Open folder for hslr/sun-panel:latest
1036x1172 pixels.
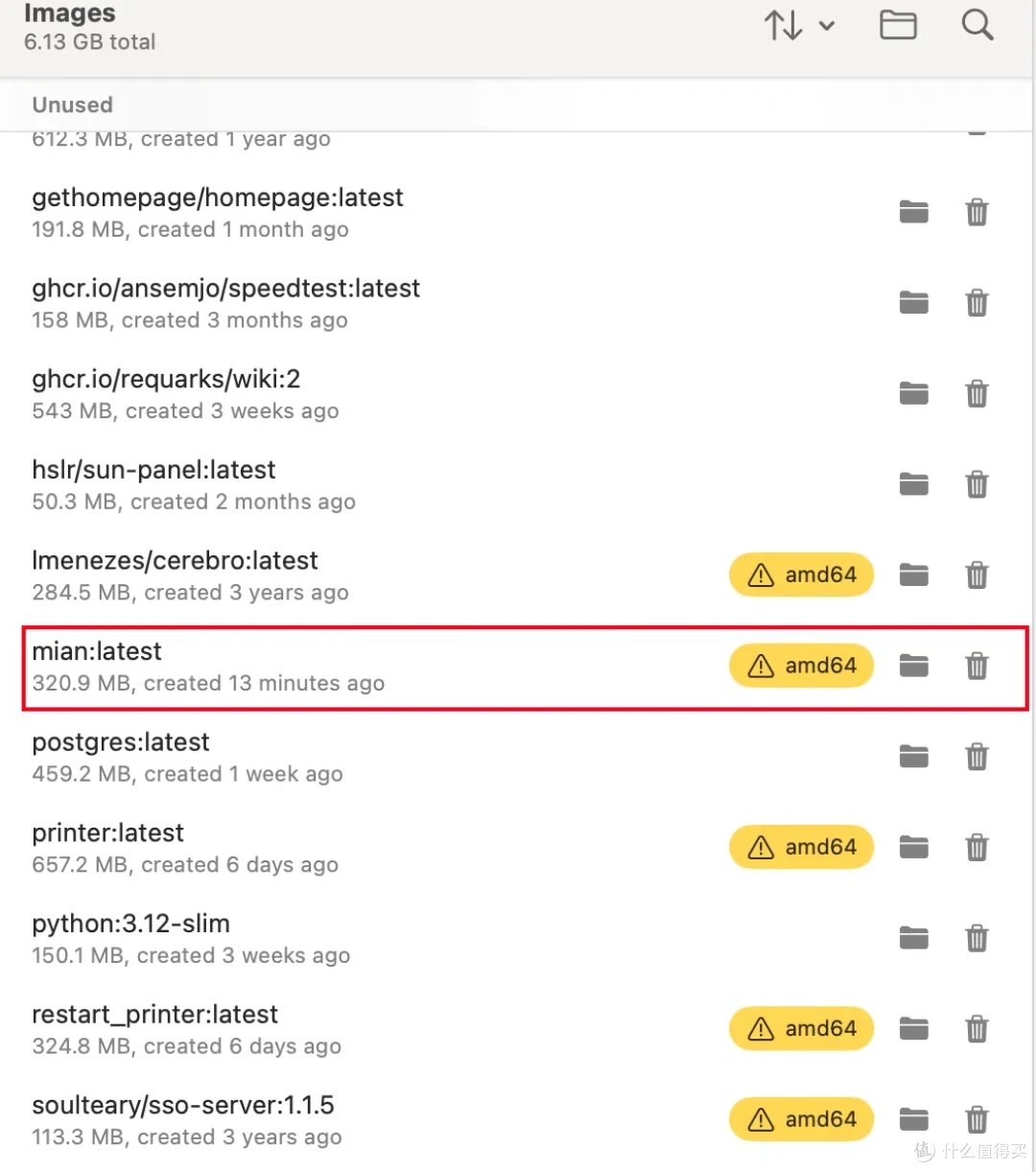coord(914,484)
